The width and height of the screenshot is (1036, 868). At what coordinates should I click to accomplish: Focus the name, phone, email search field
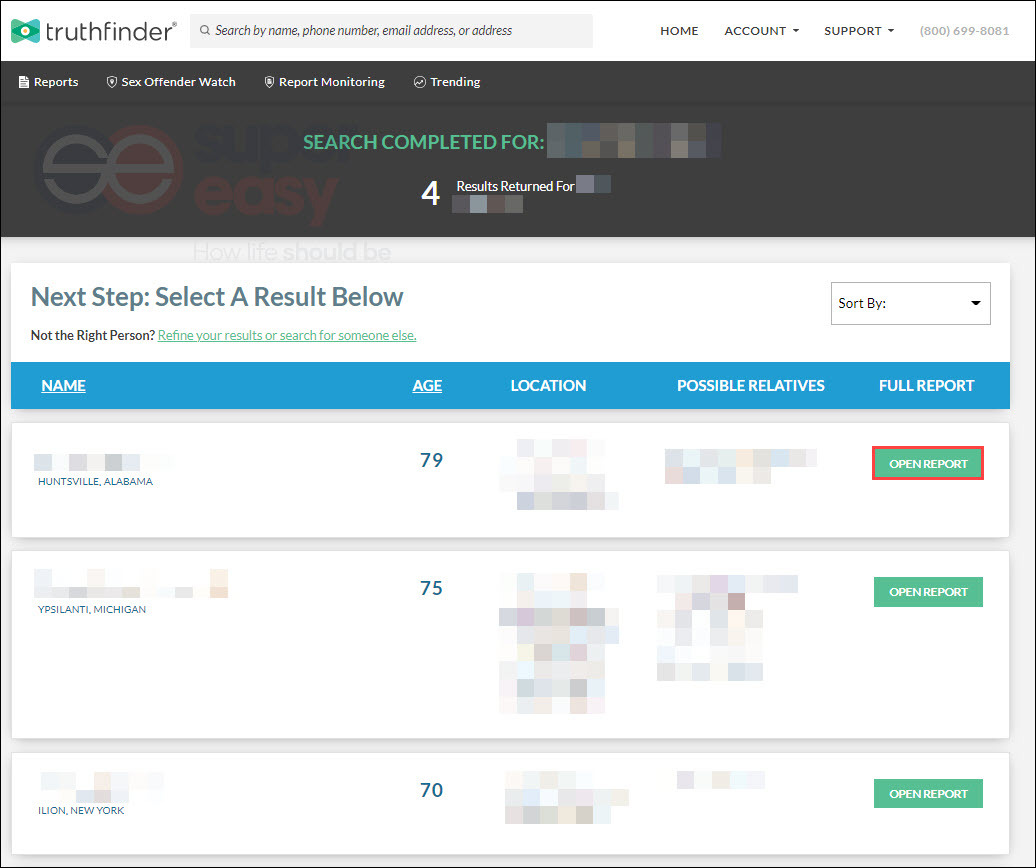coord(391,31)
